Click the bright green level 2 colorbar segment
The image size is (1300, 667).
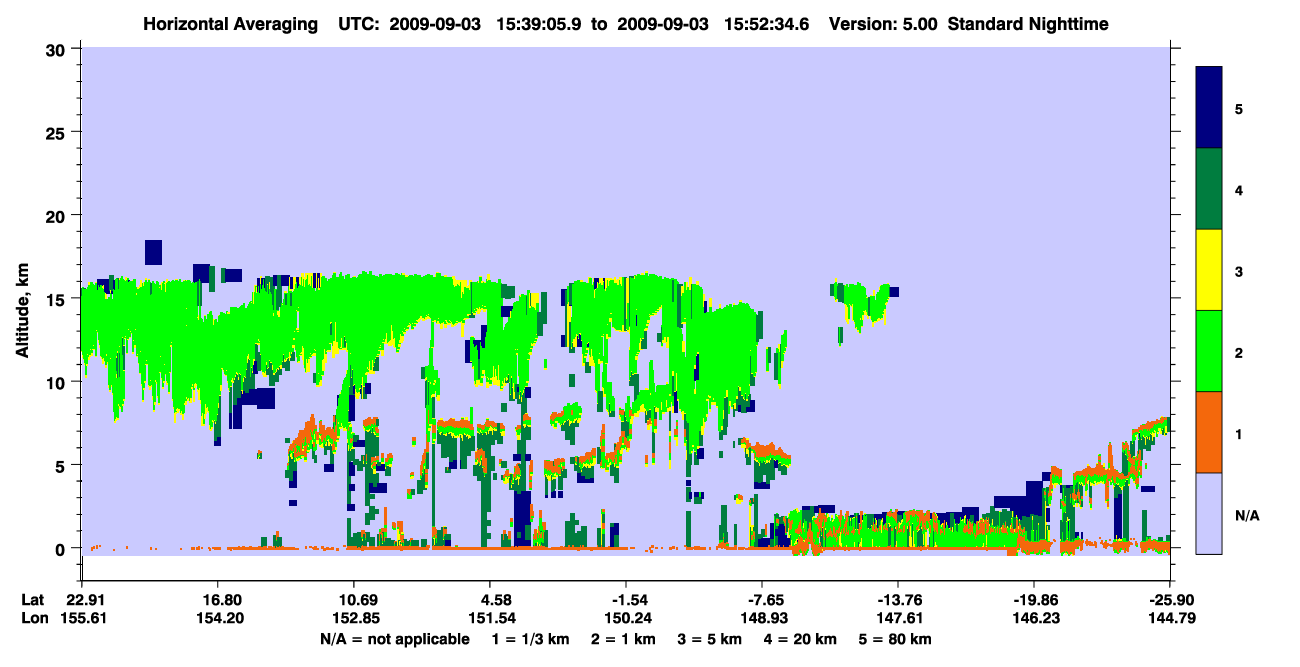click(1209, 351)
